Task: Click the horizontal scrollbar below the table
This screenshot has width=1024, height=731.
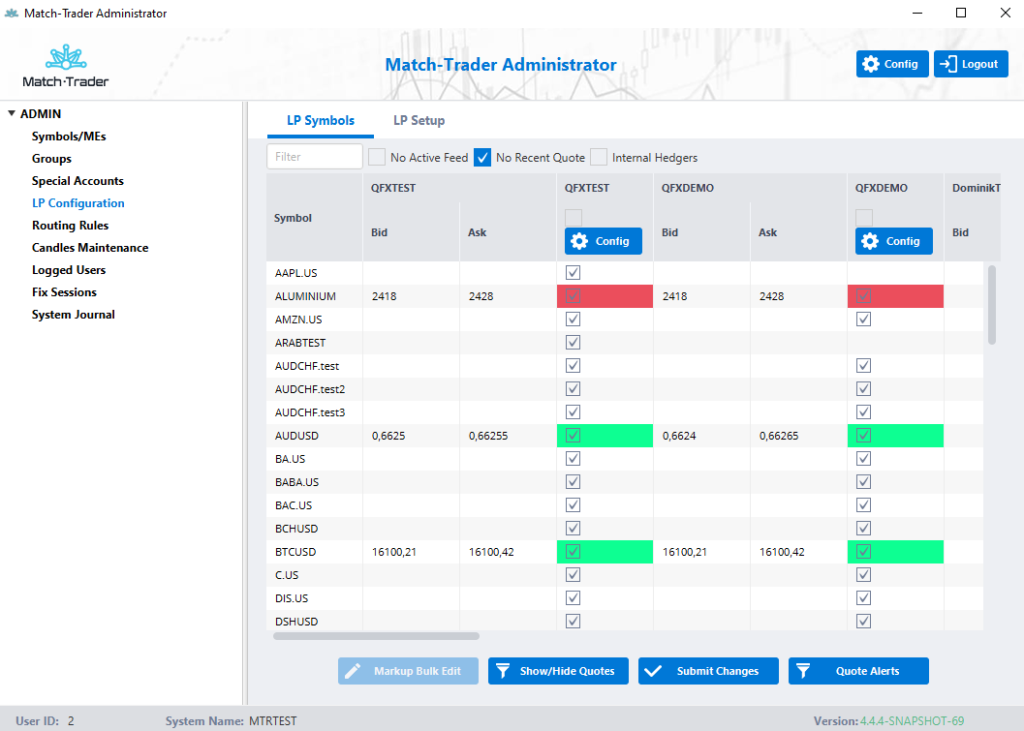Action: pyautogui.click(x=376, y=636)
